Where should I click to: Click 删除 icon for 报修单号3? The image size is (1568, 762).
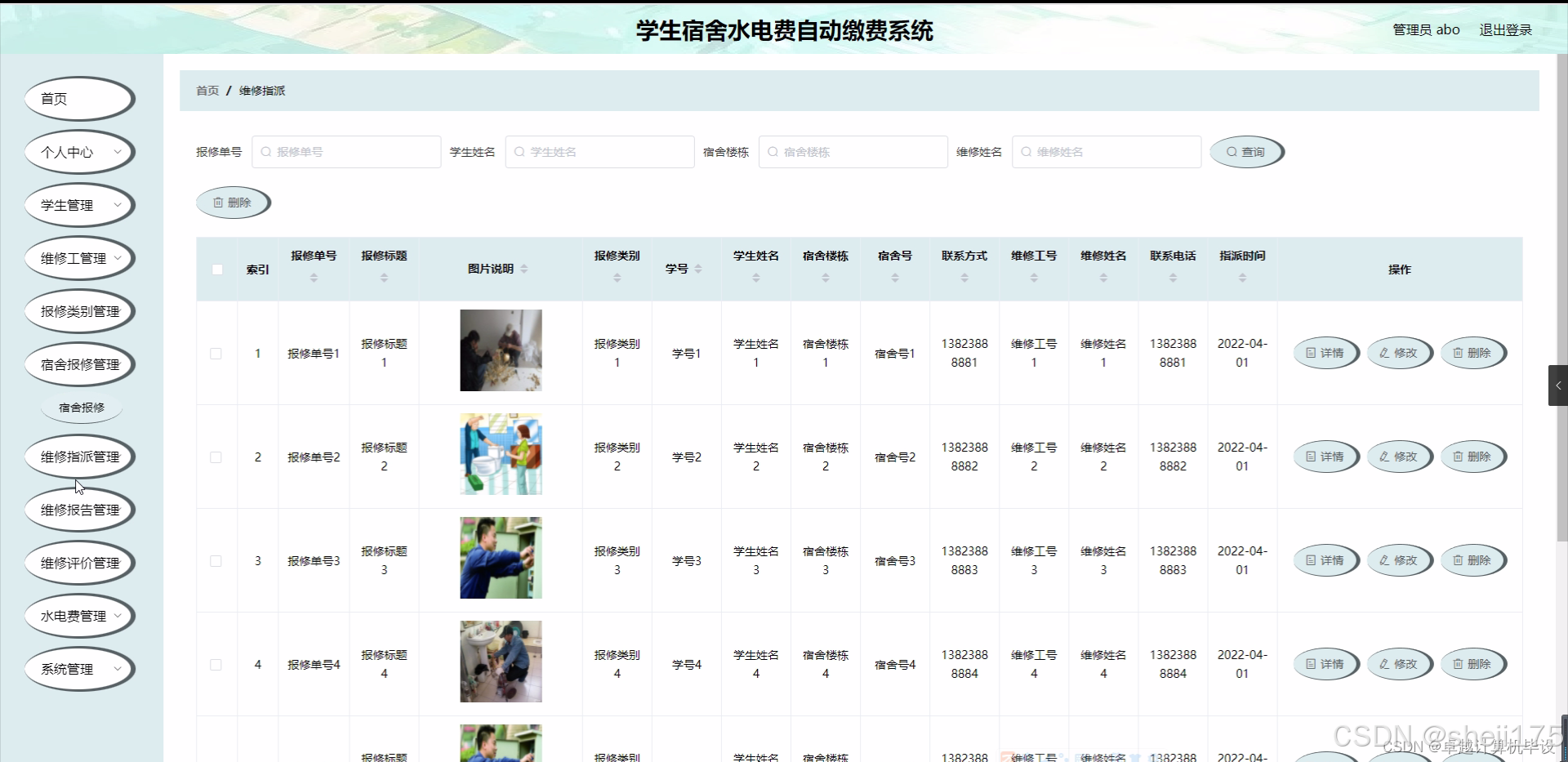(x=1459, y=560)
